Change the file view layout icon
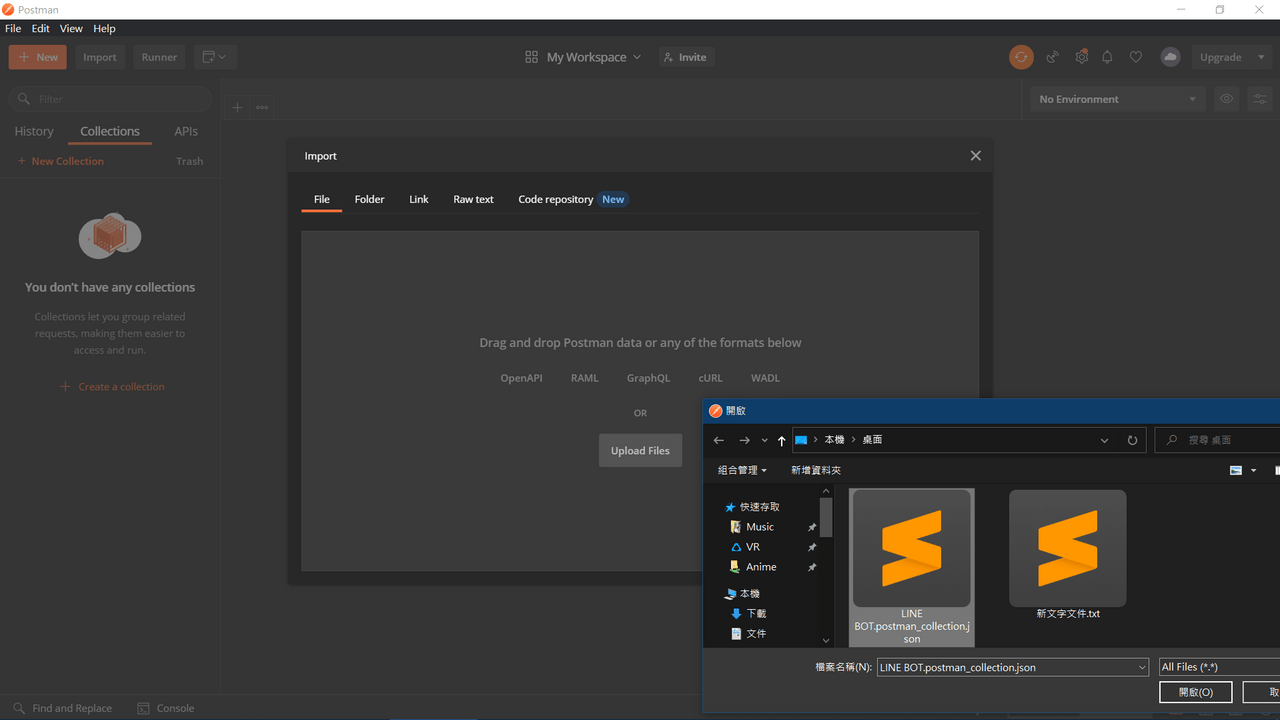The height and width of the screenshot is (720, 1280). [x=1236, y=470]
